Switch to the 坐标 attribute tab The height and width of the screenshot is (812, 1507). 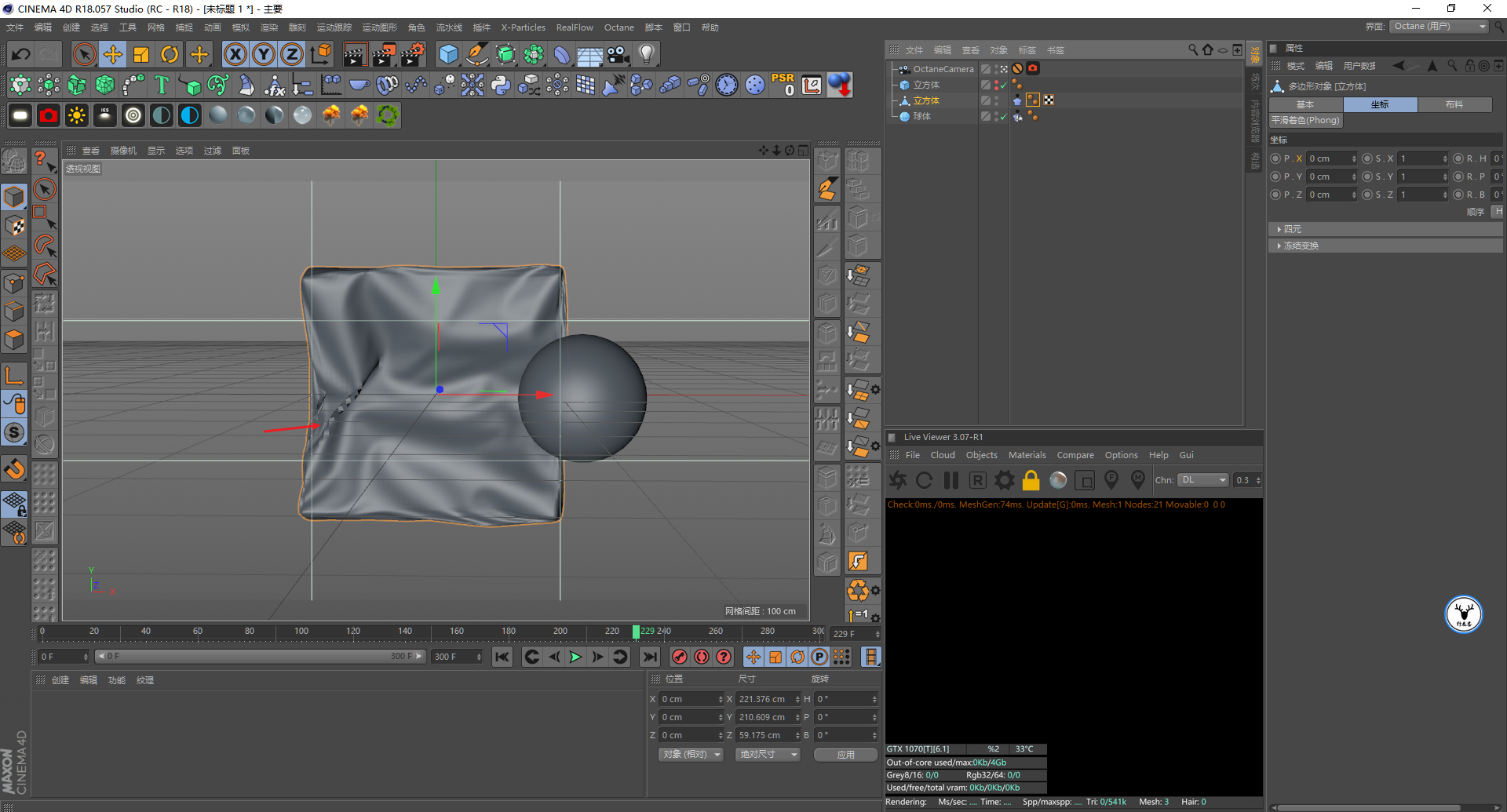(x=1380, y=104)
